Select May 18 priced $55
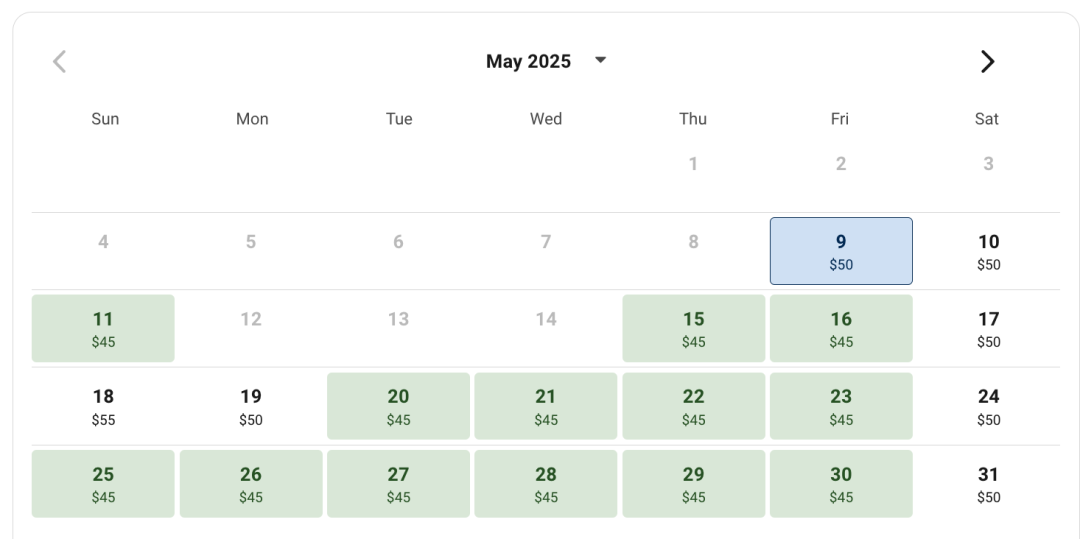Screen dimensions: 1080x539 click(x=103, y=406)
